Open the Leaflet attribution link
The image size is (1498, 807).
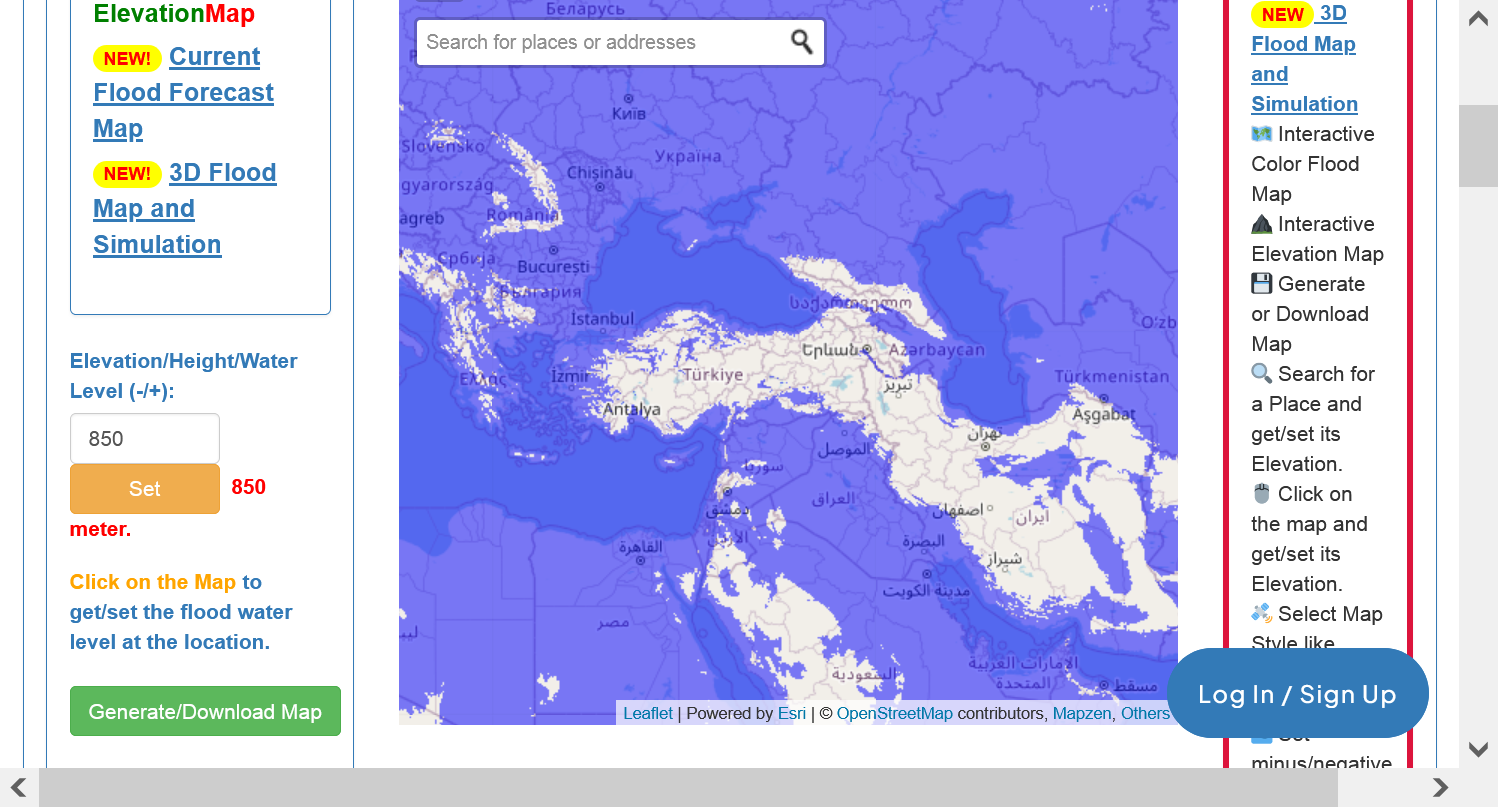point(648,713)
